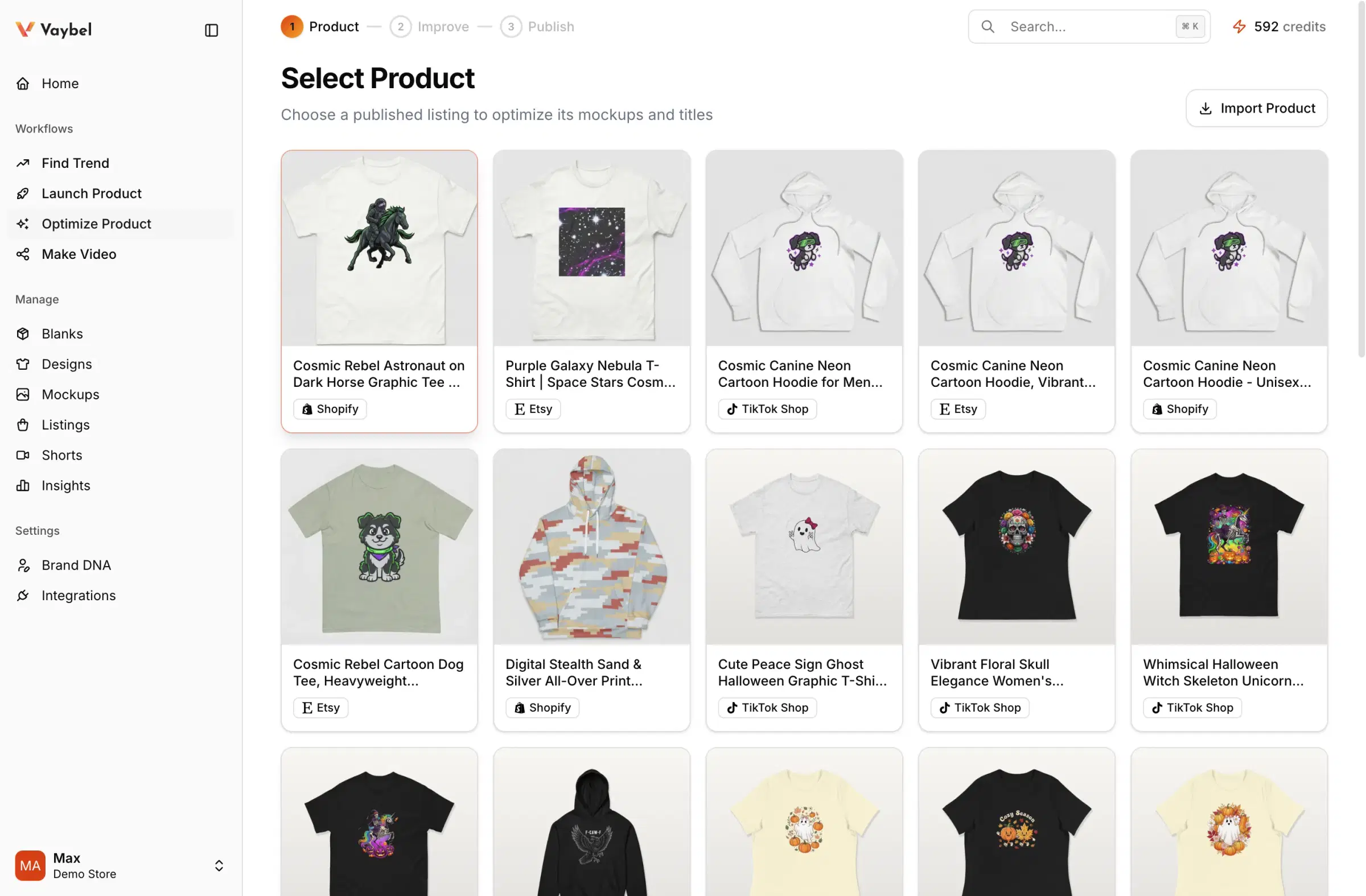Open Launch Product rocket icon

23,193
